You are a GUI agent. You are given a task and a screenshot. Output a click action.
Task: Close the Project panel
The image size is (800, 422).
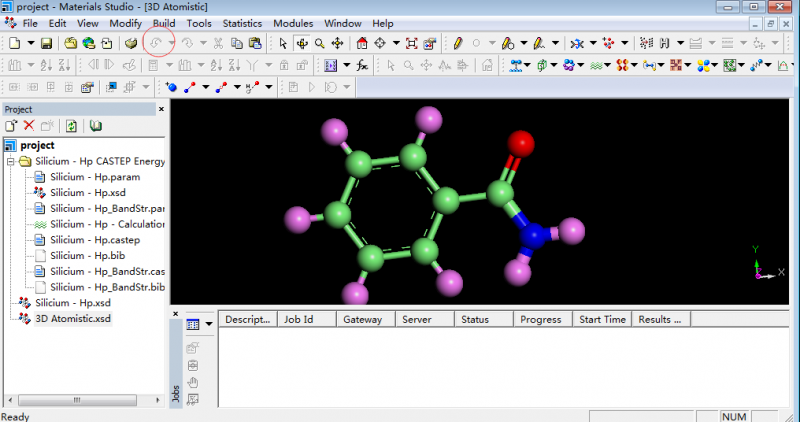[x=161, y=109]
